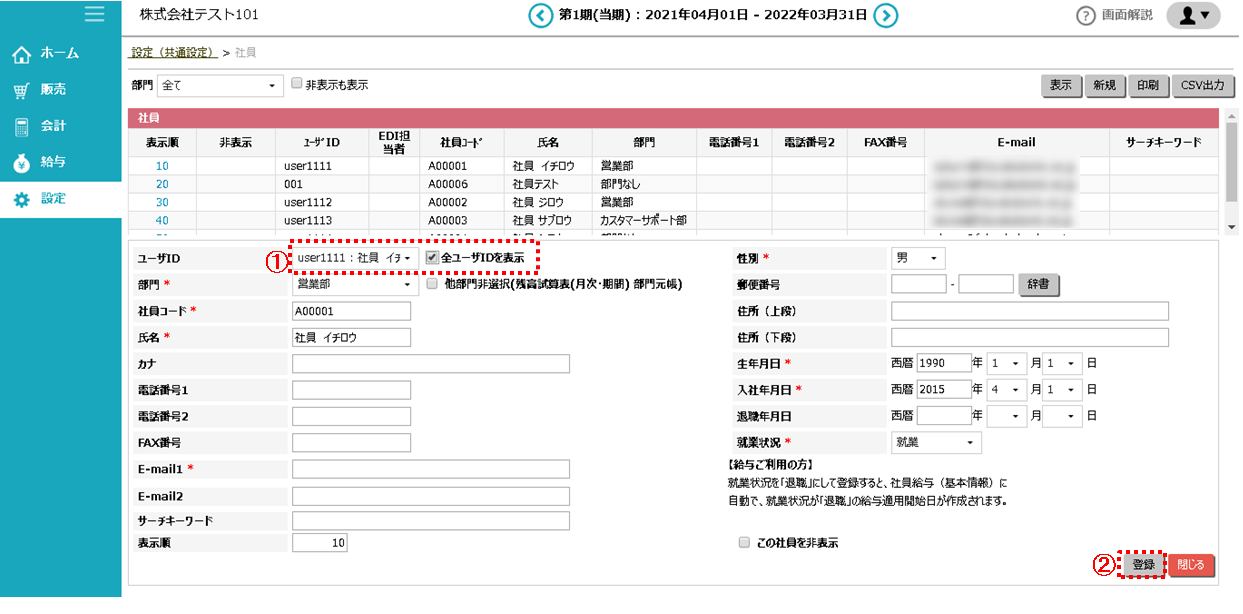Open the hamburger menu above the sidebar
Screen dimensions: 1243x614
coord(95,14)
